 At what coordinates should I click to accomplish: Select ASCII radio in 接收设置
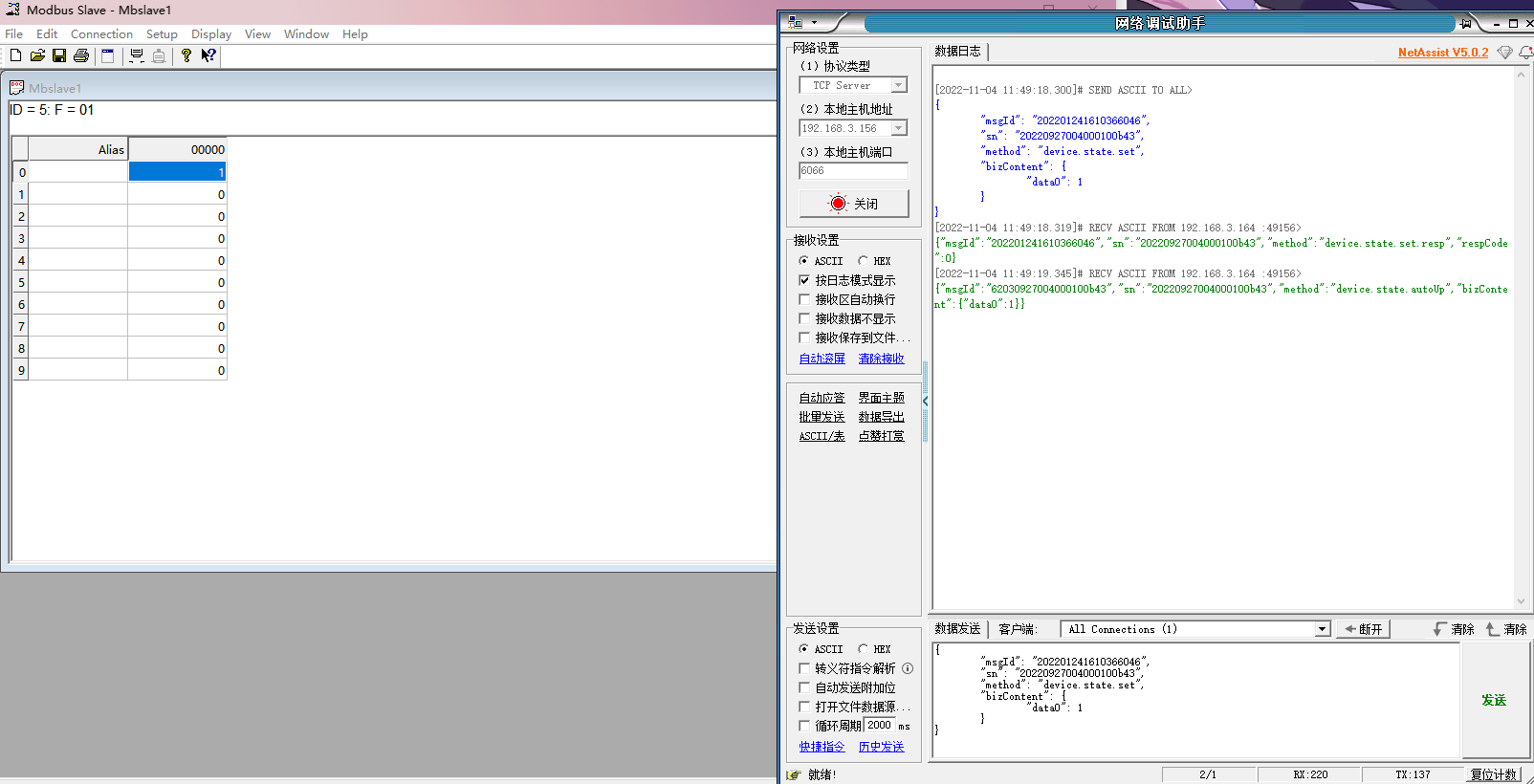coord(804,261)
